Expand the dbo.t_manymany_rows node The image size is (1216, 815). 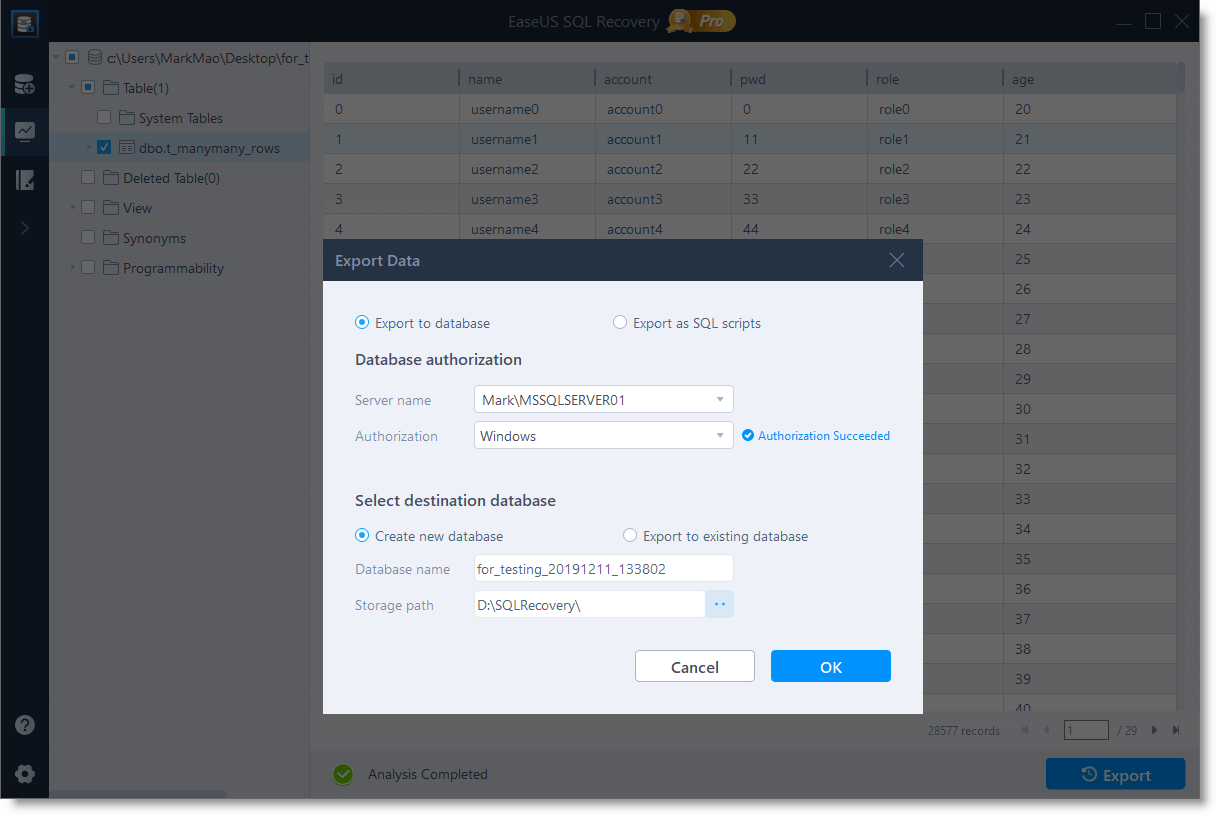[x=88, y=148]
